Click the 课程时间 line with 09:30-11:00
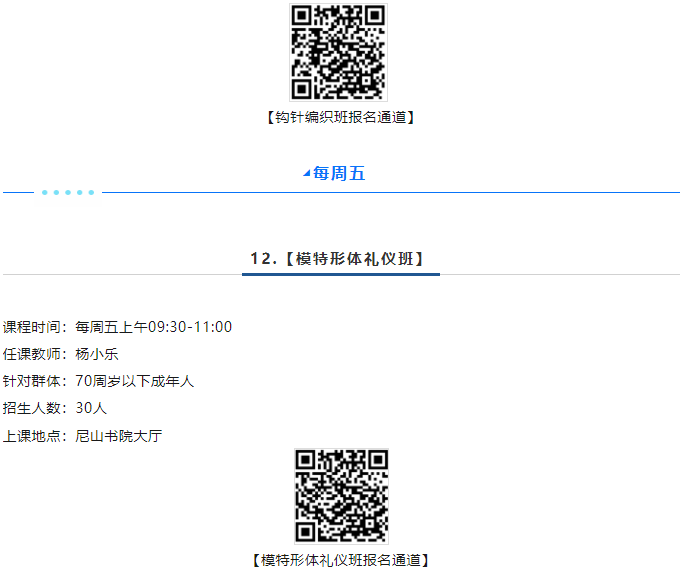The height and width of the screenshot is (575, 683). [118, 327]
